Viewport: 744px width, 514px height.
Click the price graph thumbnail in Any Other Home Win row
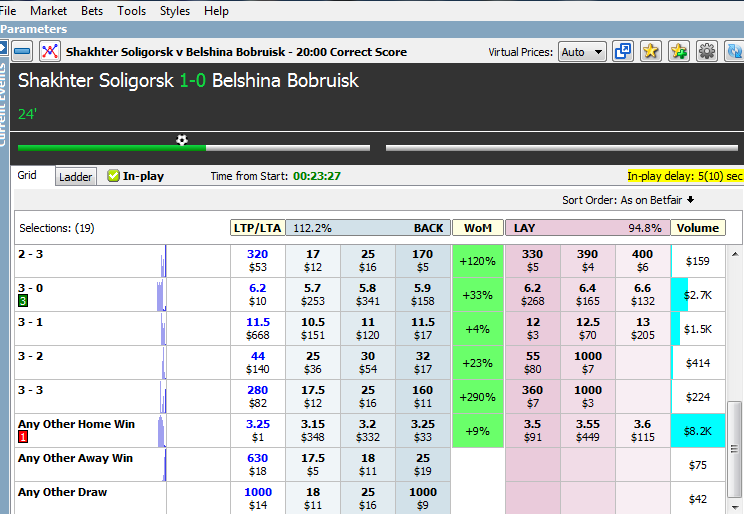[162, 431]
